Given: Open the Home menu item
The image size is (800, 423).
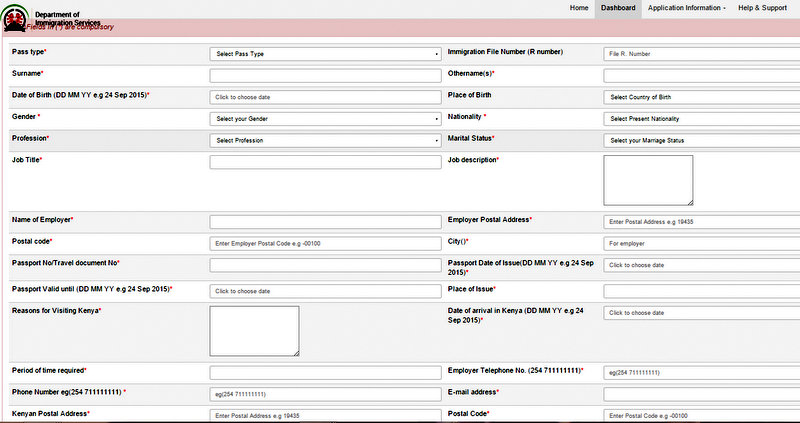Looking at the screenshot, I should point(579,8).
